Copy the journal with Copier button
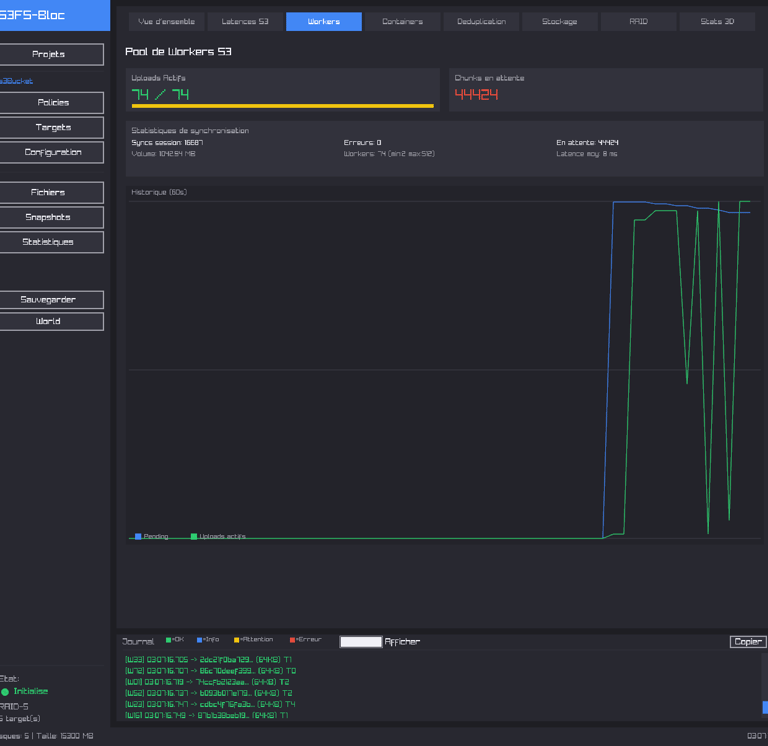The image size is (768, 746). [x=747, y=642]
